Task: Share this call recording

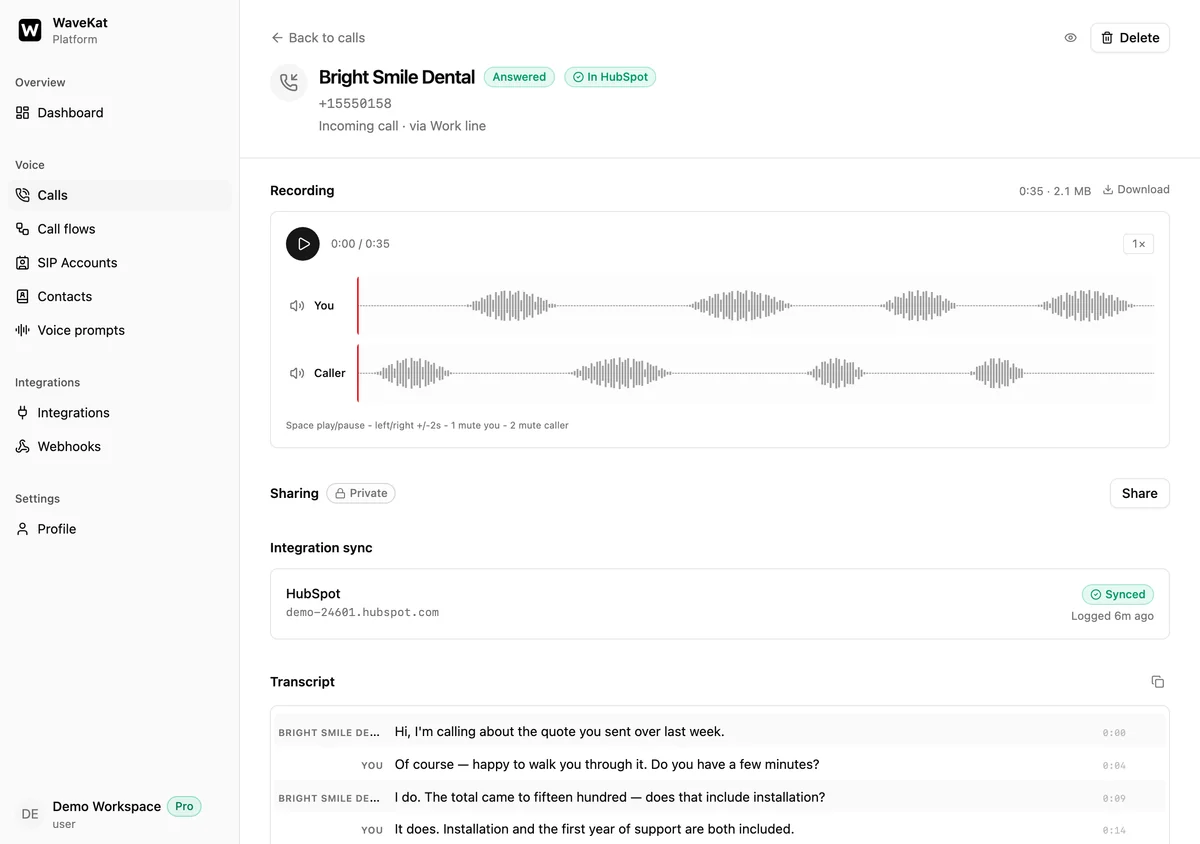Action: (x=1139, y=493)
